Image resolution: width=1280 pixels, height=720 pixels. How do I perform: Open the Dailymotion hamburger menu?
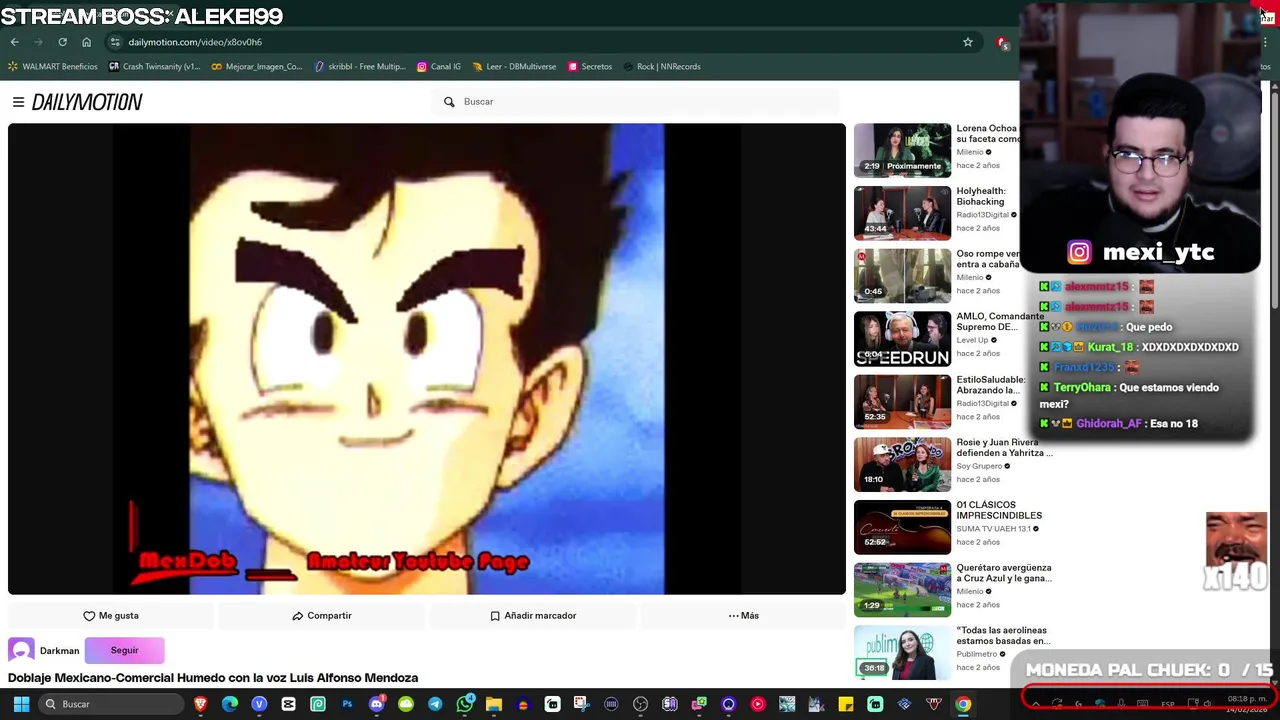pyautogui.click(x=18, y=102)
